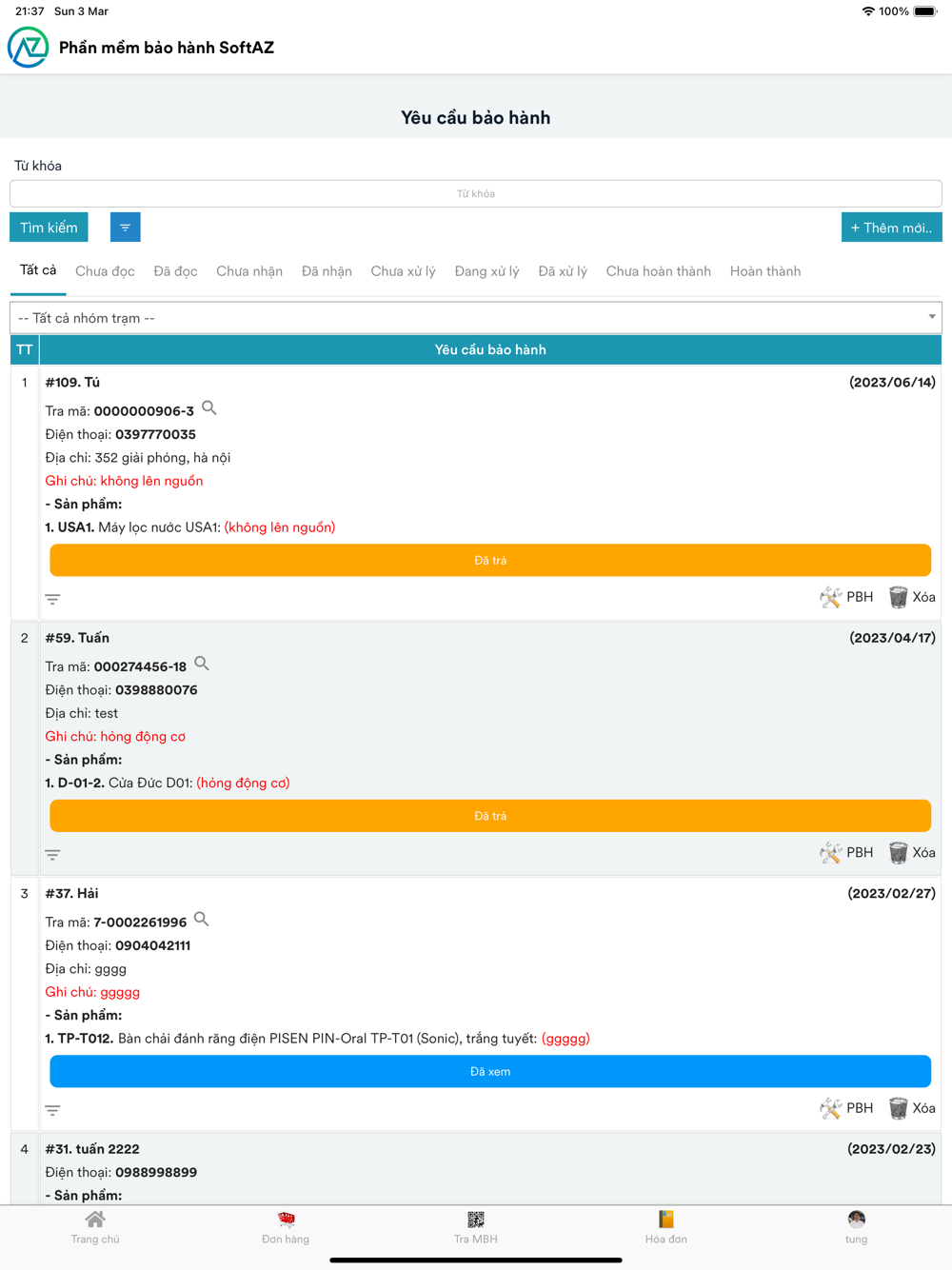Select date (2023/04/17)
This screenshot has height=1270, width=952.
pos(892,638)
